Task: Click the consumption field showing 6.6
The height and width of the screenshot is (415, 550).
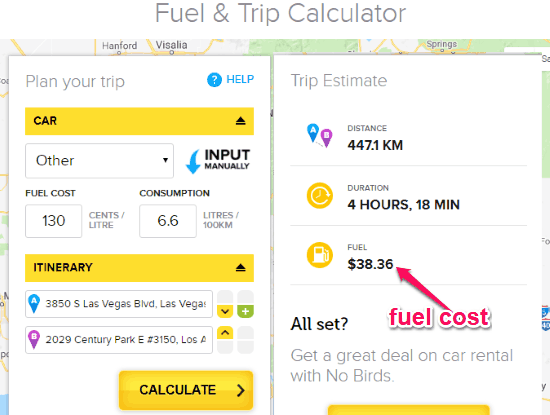Action: point(168,221)
